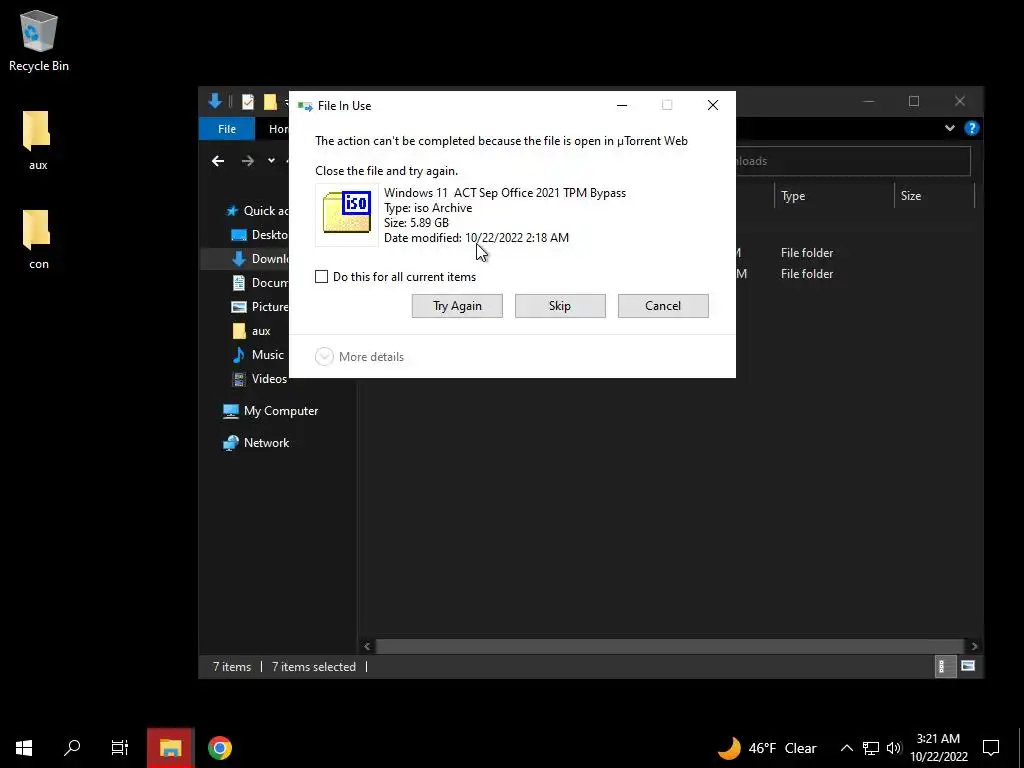The image size is (1024, 768).
Task: Open the File tab in Explorer
Action: [227, 129]
